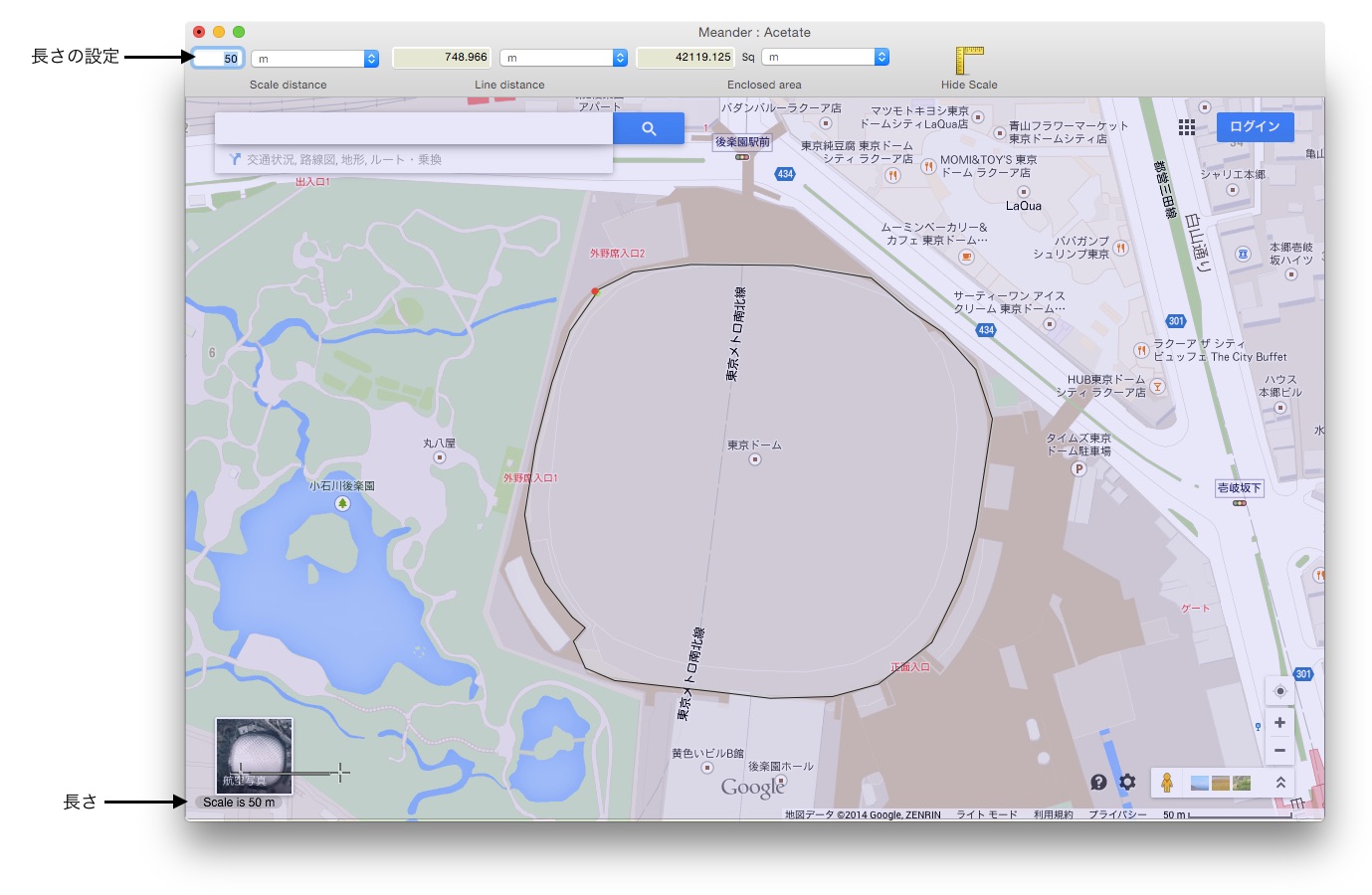Click the first blue-sky imagery thumbnail
1372x895 pixels.
(x=1200, y=784)
